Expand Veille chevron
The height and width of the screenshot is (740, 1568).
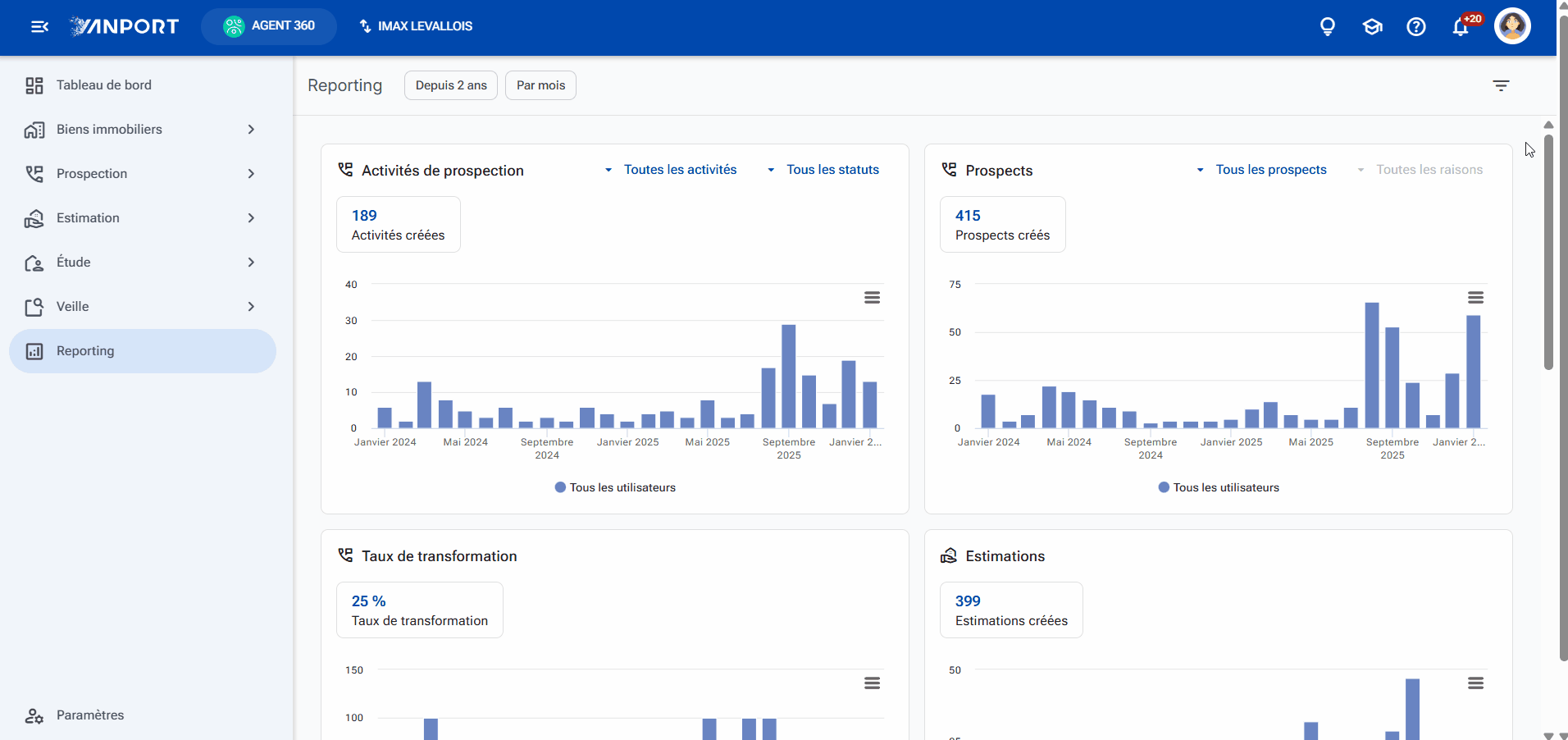(x=251, y=307)
